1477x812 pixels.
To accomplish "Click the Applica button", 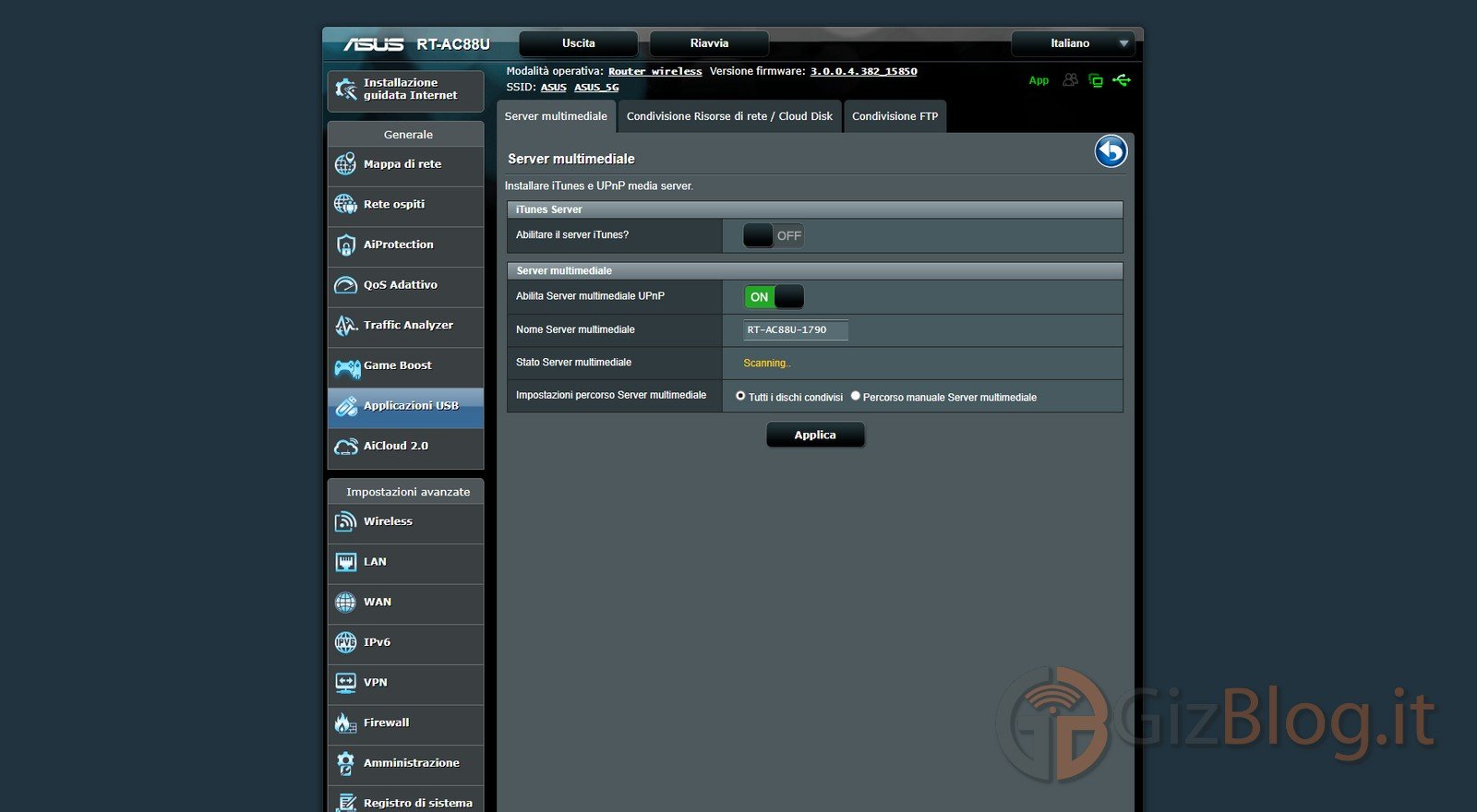I will 815,435.
